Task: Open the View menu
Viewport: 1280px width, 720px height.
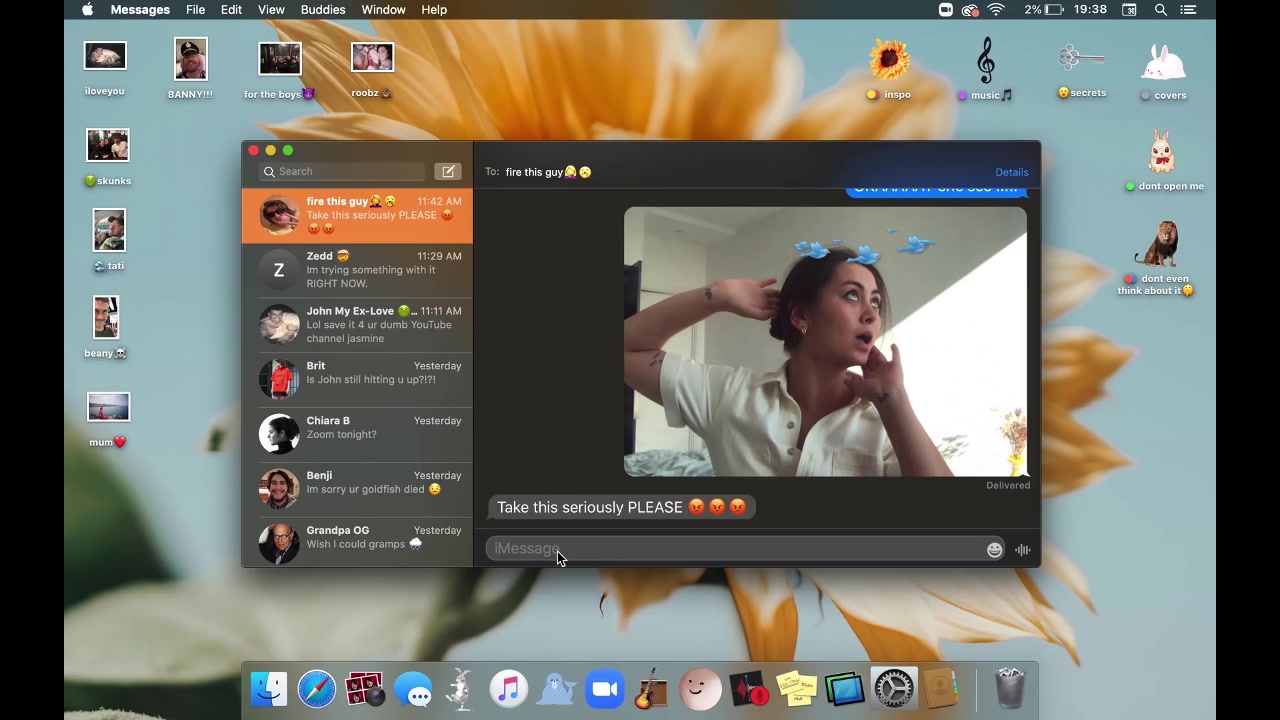Action: (x=271, y=10)
